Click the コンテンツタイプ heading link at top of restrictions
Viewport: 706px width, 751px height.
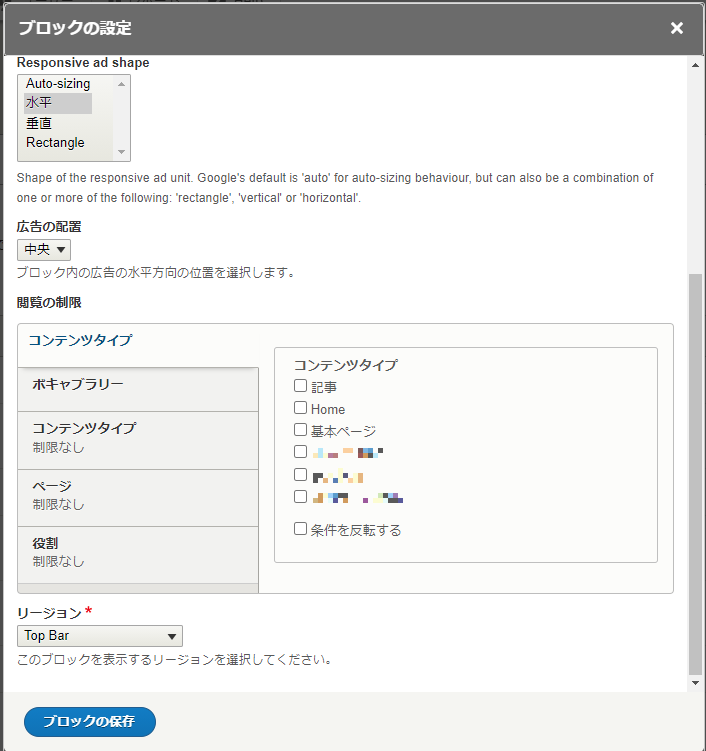[x=80, y=340]
